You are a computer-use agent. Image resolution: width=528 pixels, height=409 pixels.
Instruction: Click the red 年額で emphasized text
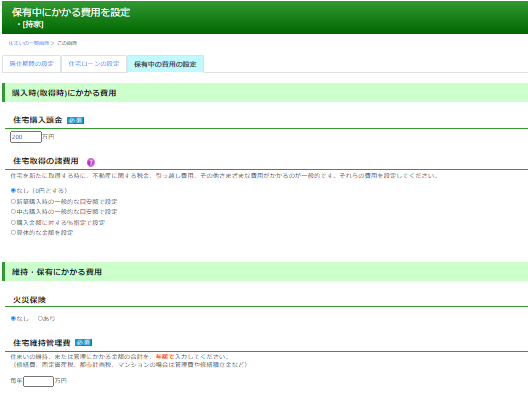[165, 356]
